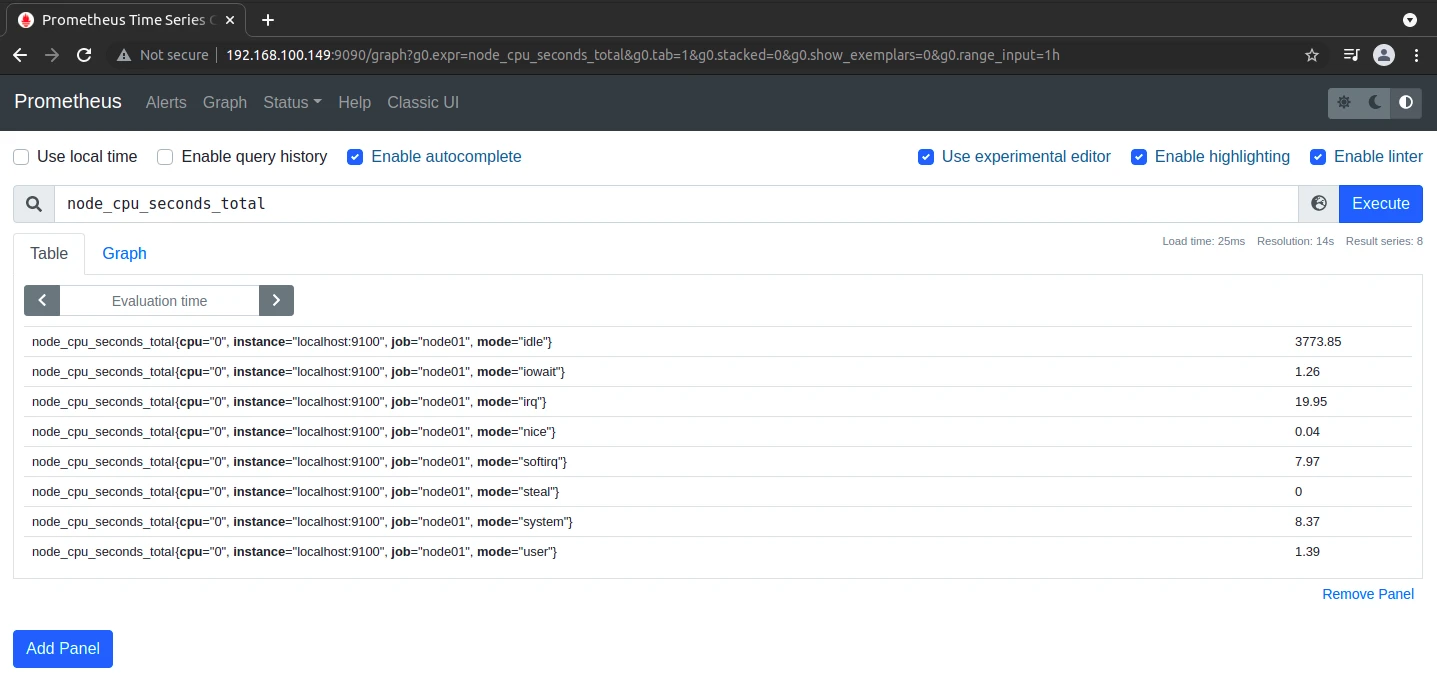Switch to the Graph tab
The width and height of the screenshot is (1437, 694).
click(124, 253)
